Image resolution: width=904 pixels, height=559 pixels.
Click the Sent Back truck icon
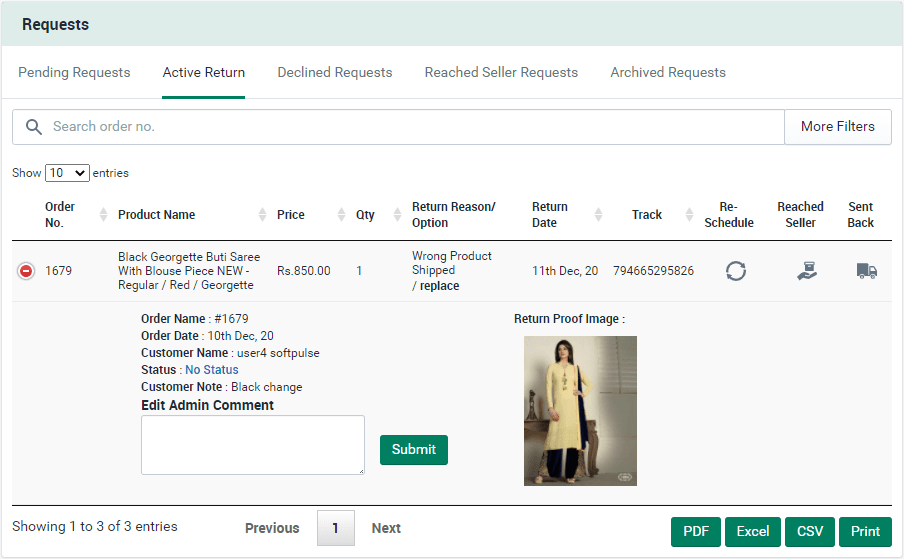click(x=866, y=271)
